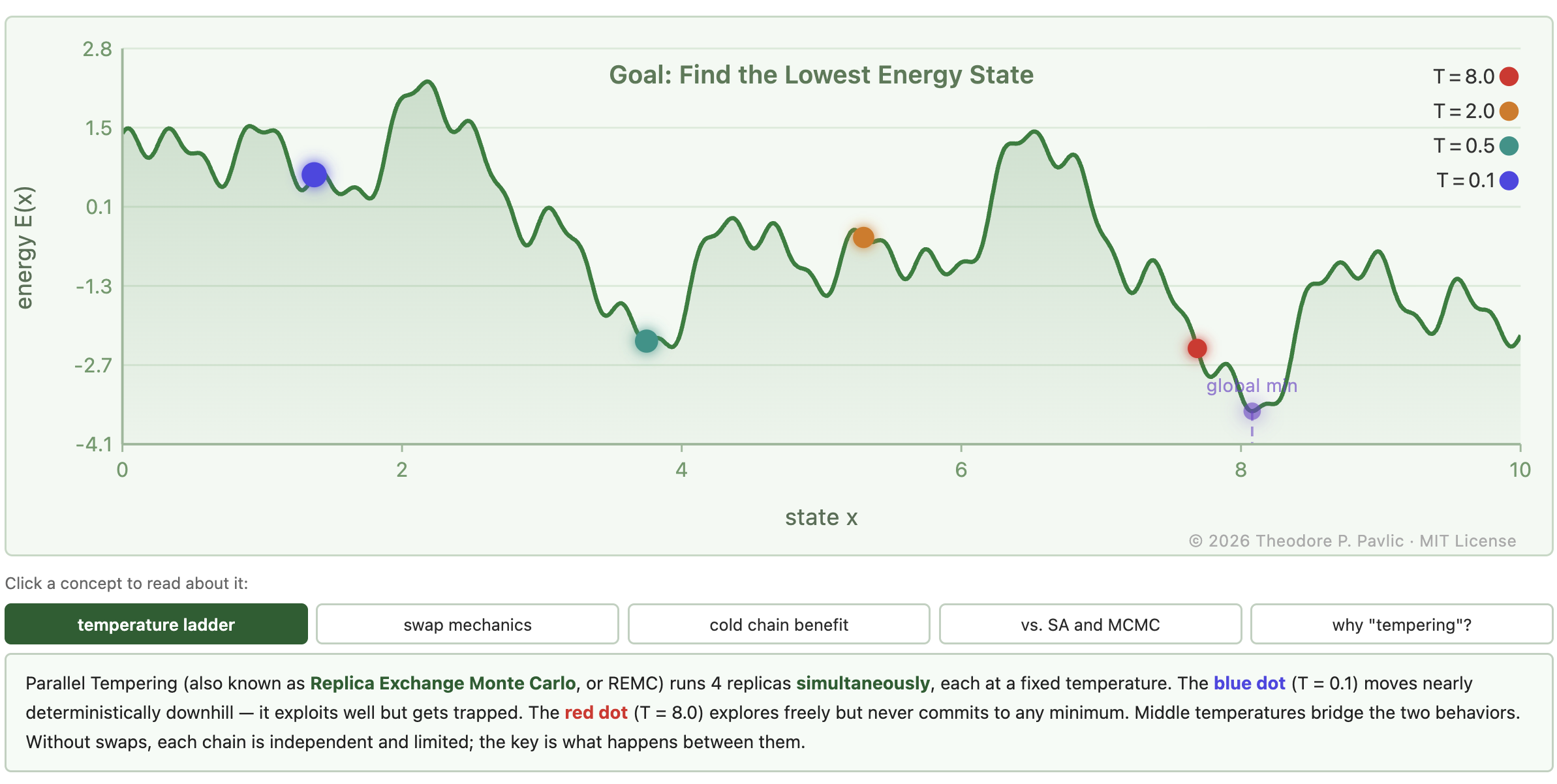The image size is (1557, 784).
Task: Click the blue T=0.1 replica dot on curve
Action: 314,175
